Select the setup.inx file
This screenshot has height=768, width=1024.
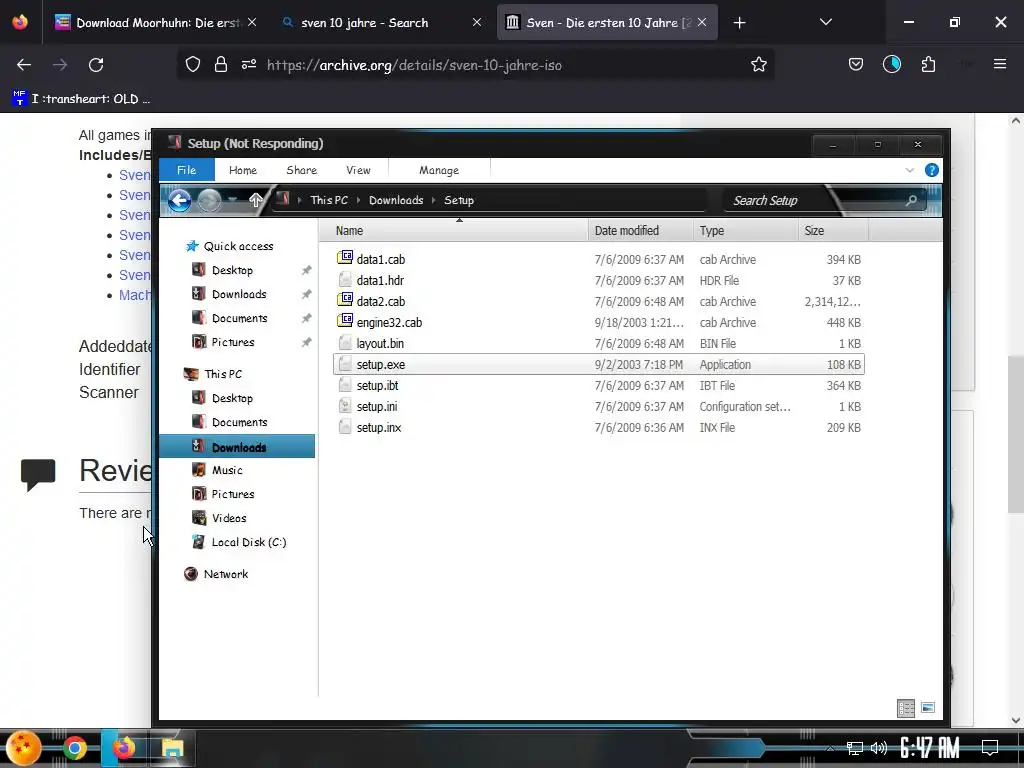point(379,427)
